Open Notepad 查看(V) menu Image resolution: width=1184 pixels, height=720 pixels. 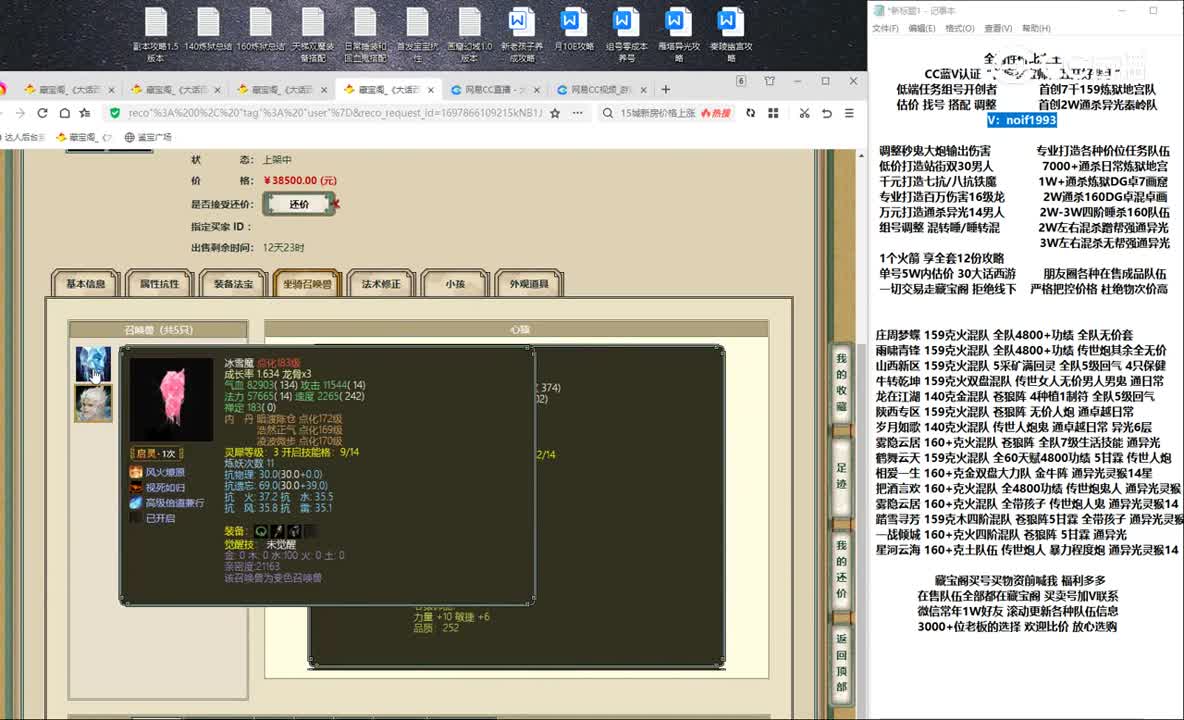tap(998, 28)
